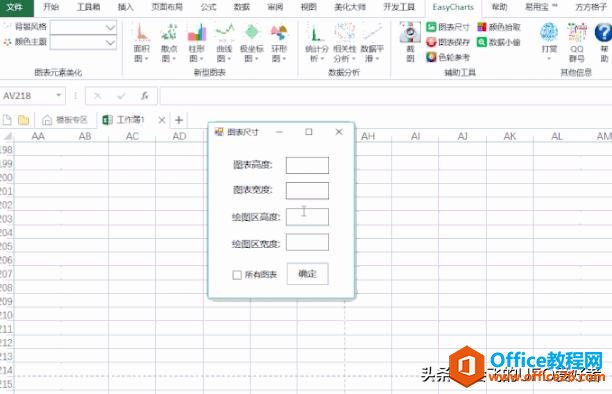Click the formula bar confirm checkmark icon

point(121,96)
